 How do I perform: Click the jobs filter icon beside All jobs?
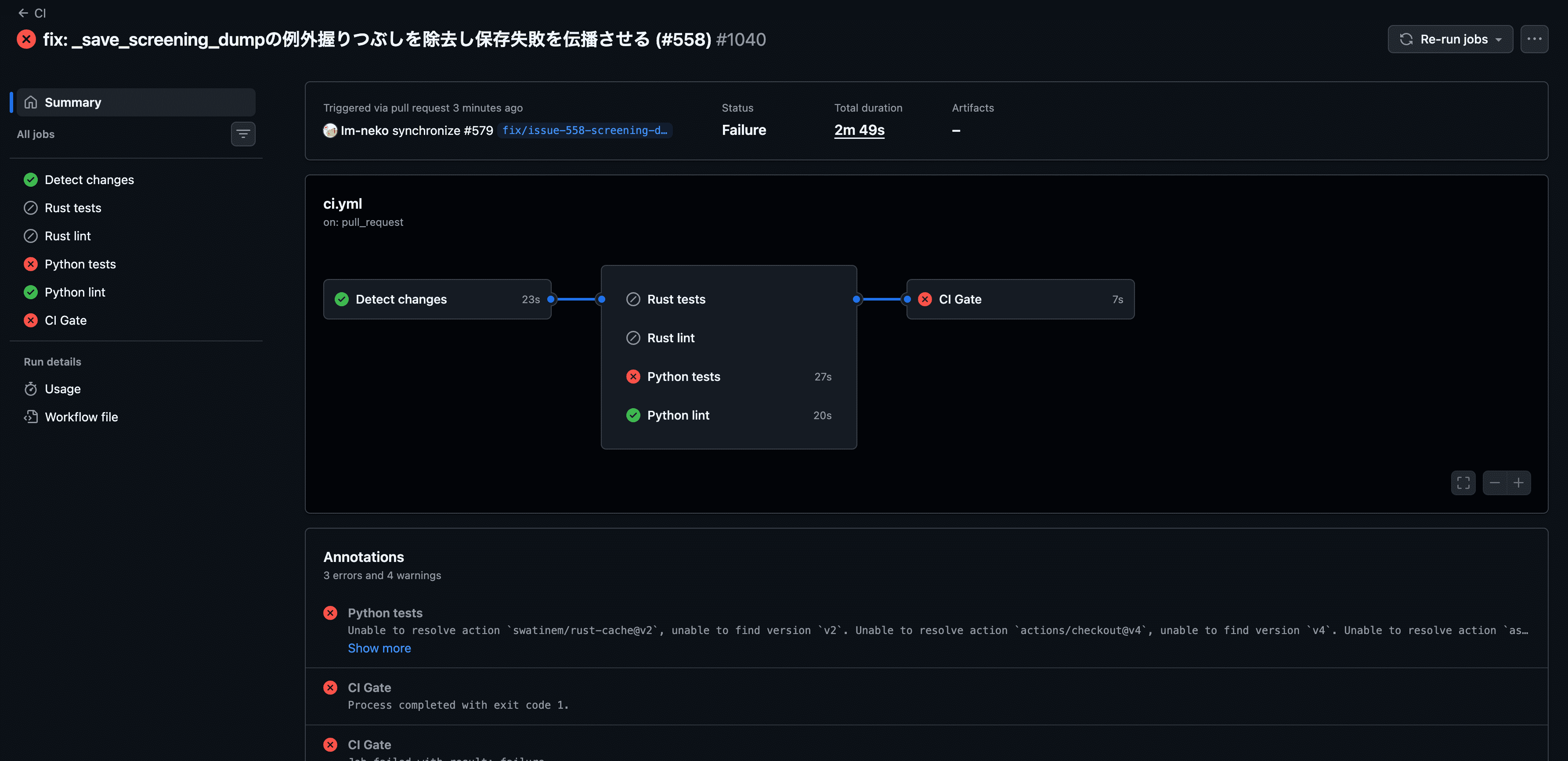[243, 134]
